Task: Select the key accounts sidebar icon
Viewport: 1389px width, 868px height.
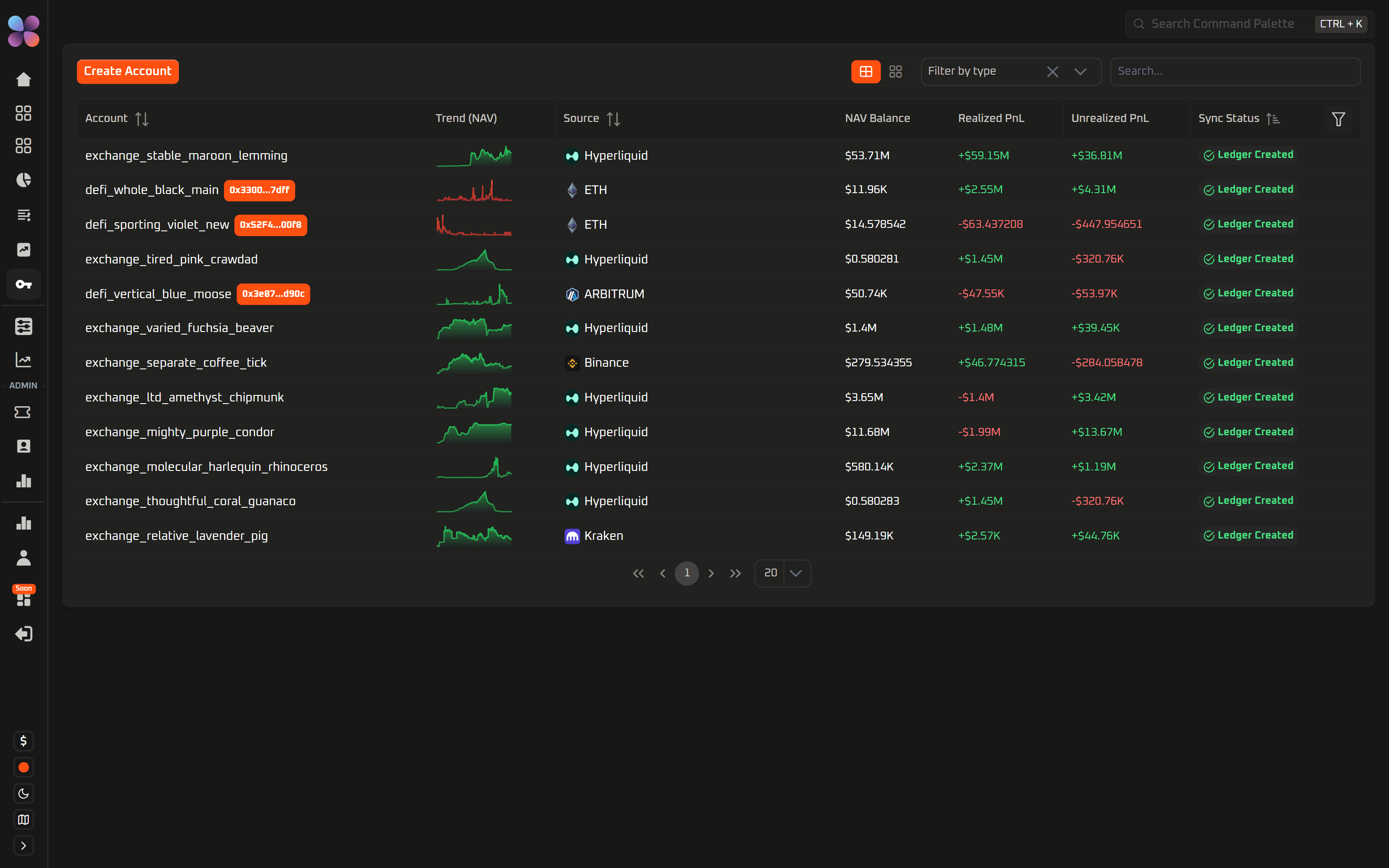Action: [x=23, y=284]
